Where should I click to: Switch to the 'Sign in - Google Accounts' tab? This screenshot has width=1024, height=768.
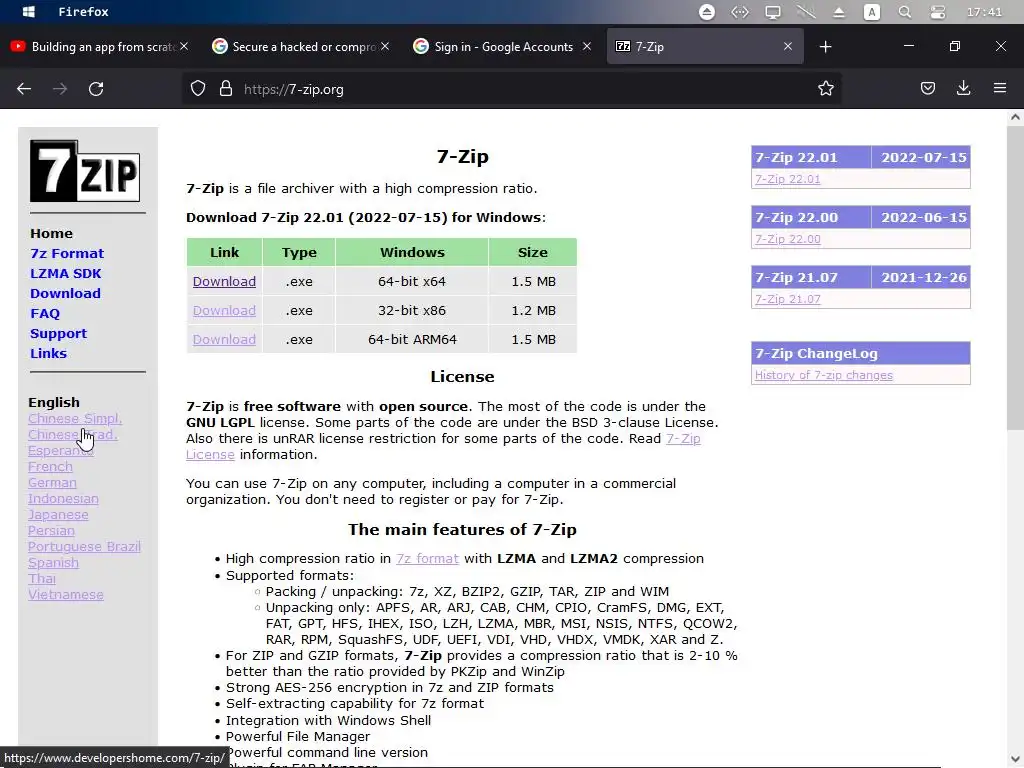(x=502, y=46)
